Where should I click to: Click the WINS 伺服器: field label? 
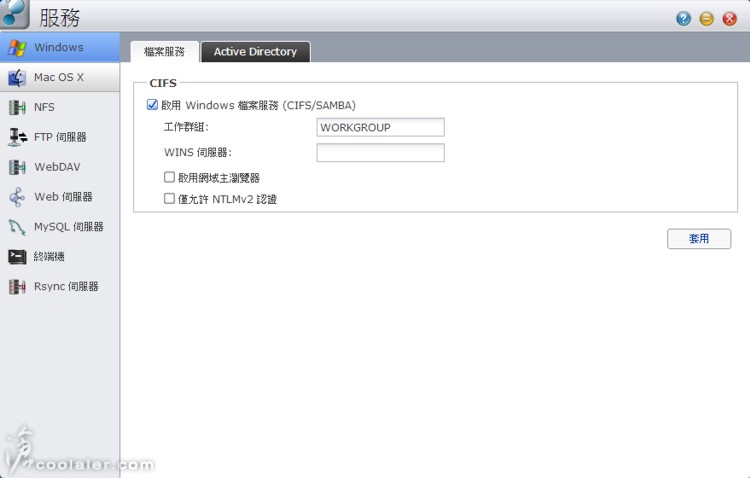(198, 153)
